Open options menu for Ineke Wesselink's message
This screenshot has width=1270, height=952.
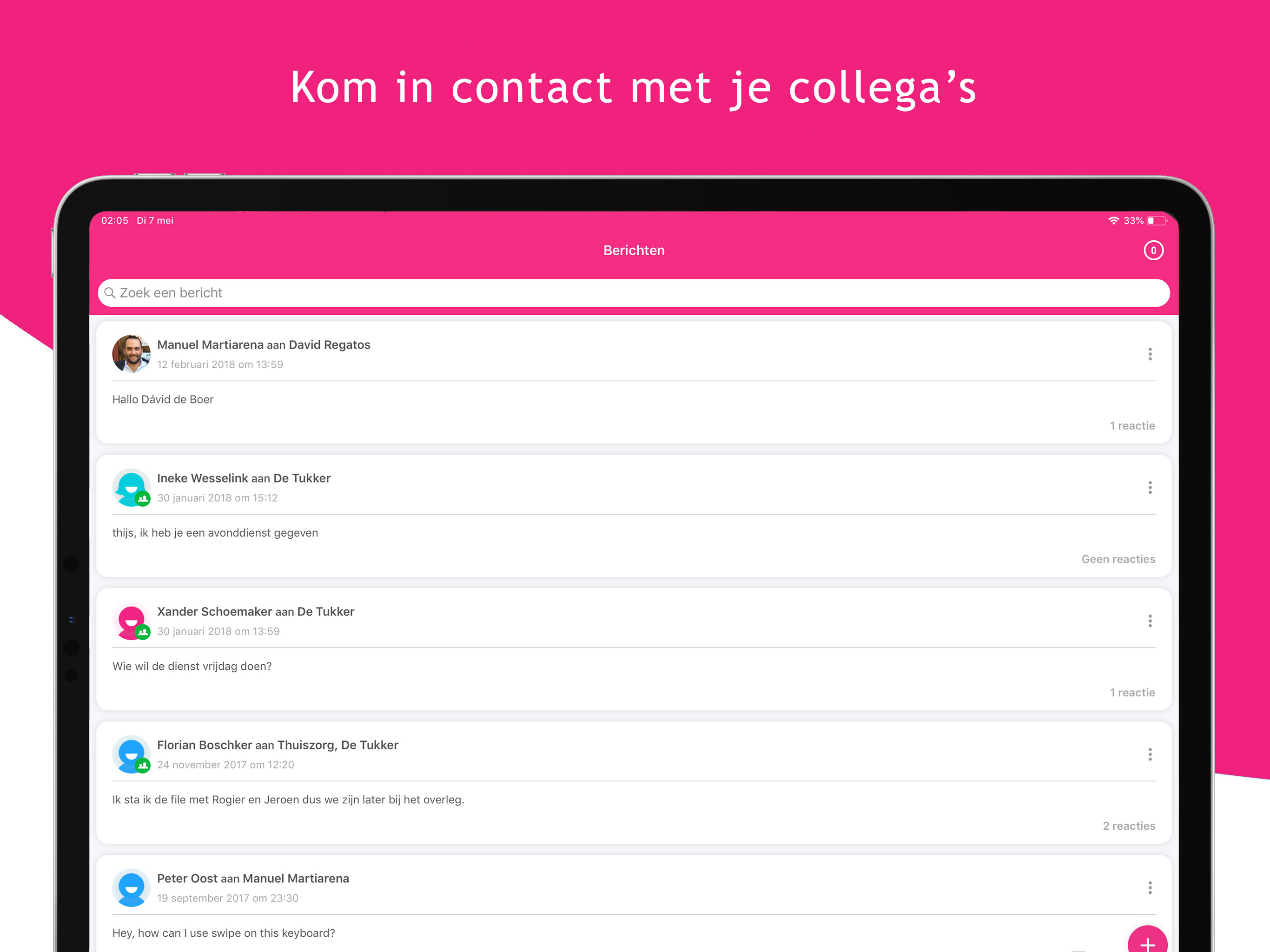(1150, 488)
